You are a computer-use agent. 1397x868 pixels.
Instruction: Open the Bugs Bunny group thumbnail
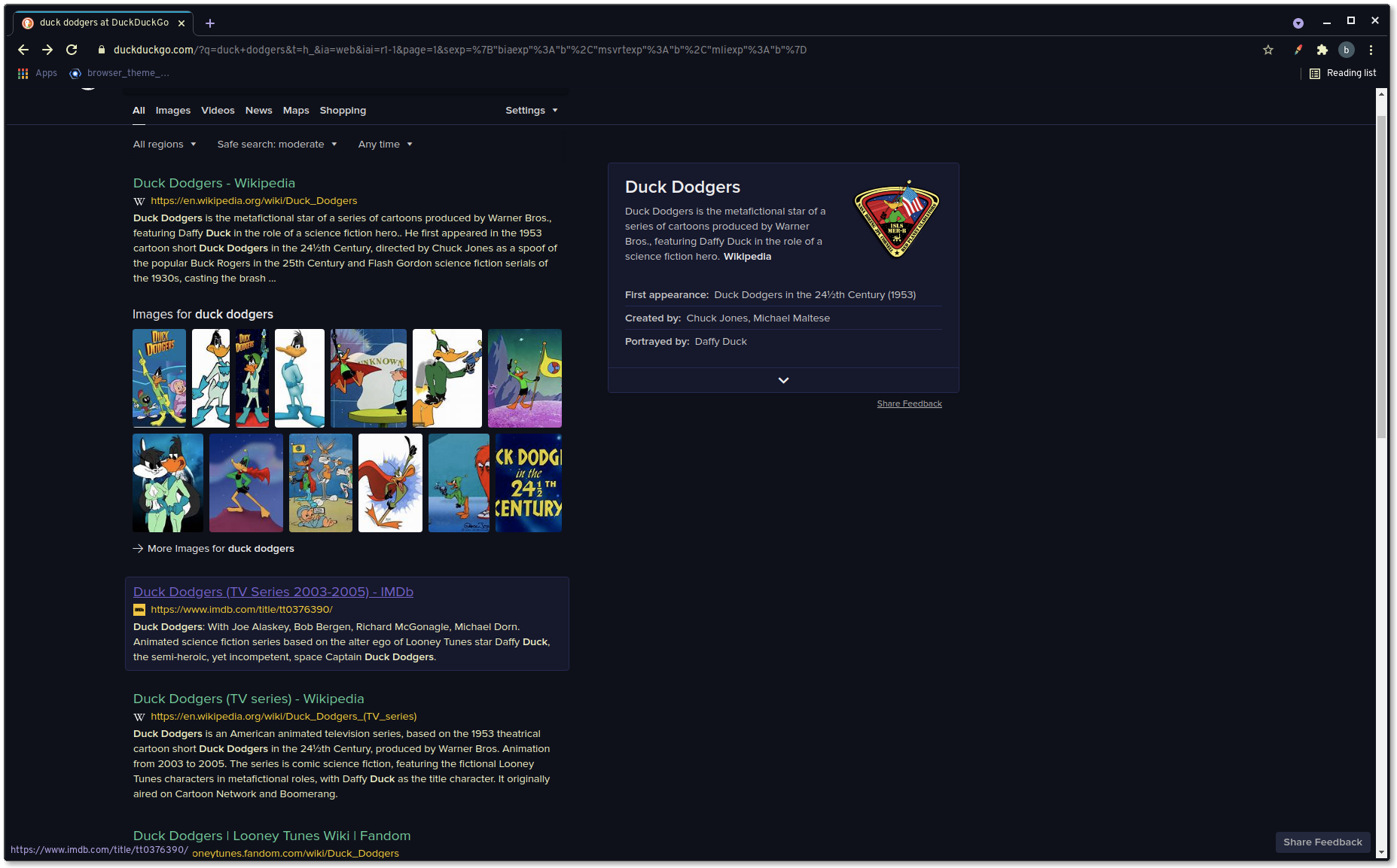coord(321,483)
